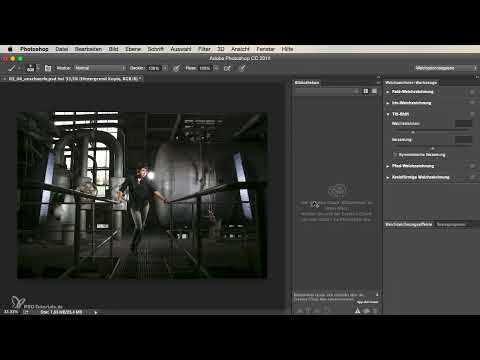The image size is (480, 360).
Task: Open the Fenster menu
Action: coord(265,49)
